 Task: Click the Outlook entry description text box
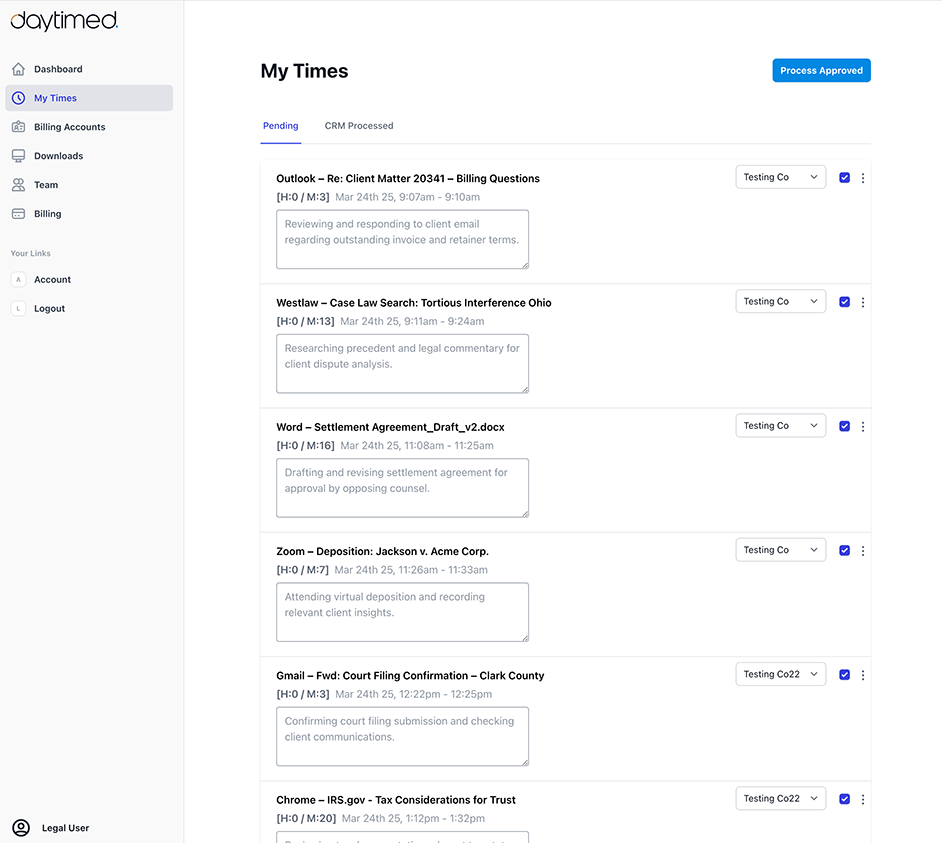(403, 239)
